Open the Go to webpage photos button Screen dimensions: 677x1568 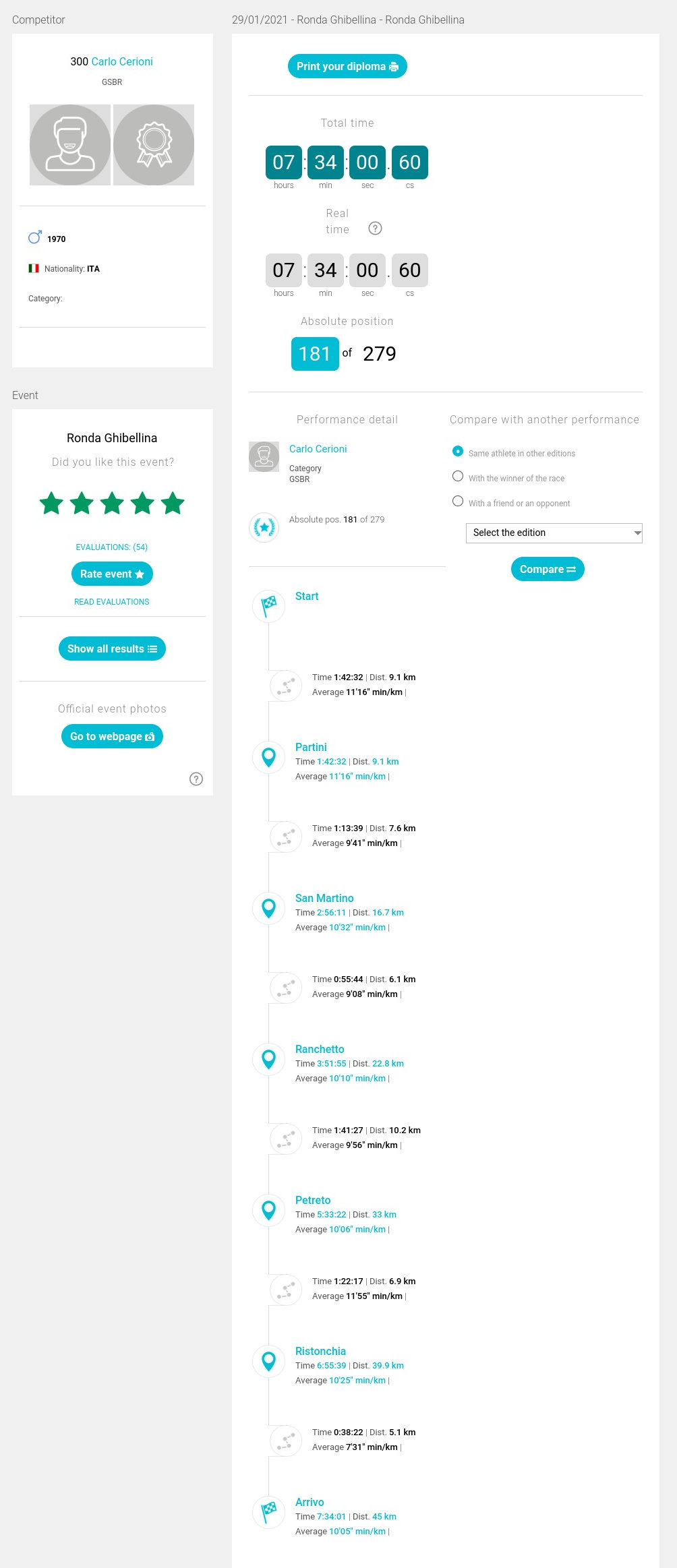click(x=112, y=736)
